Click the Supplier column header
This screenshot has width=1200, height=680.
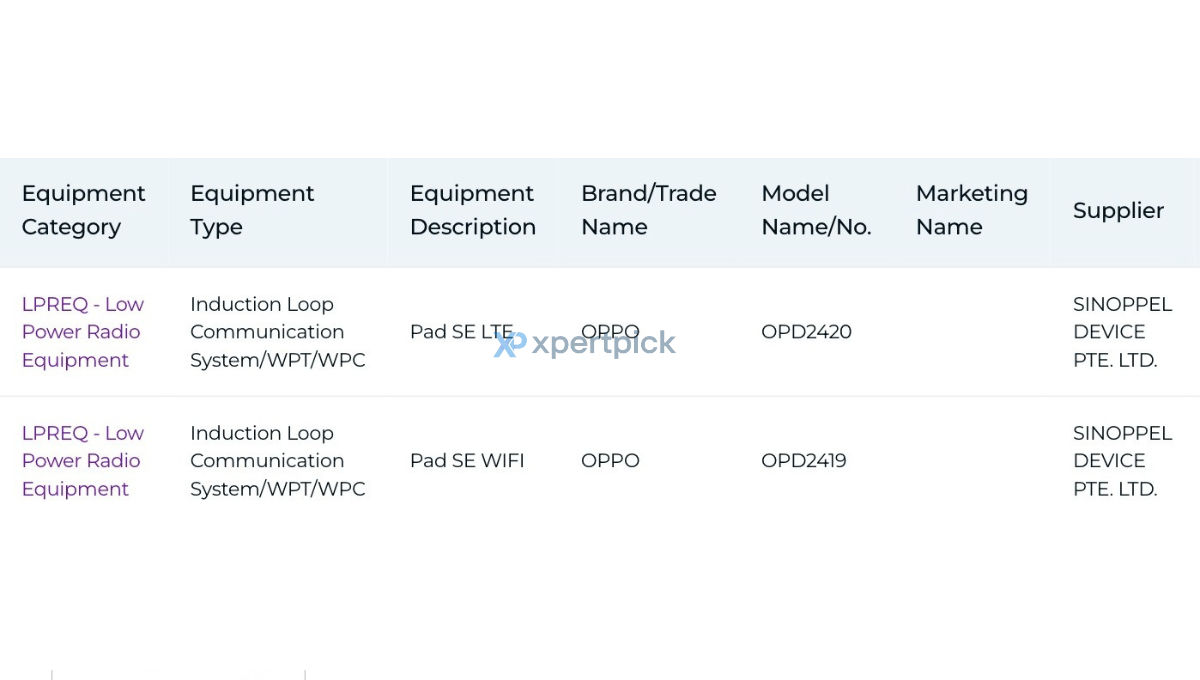1118,210
